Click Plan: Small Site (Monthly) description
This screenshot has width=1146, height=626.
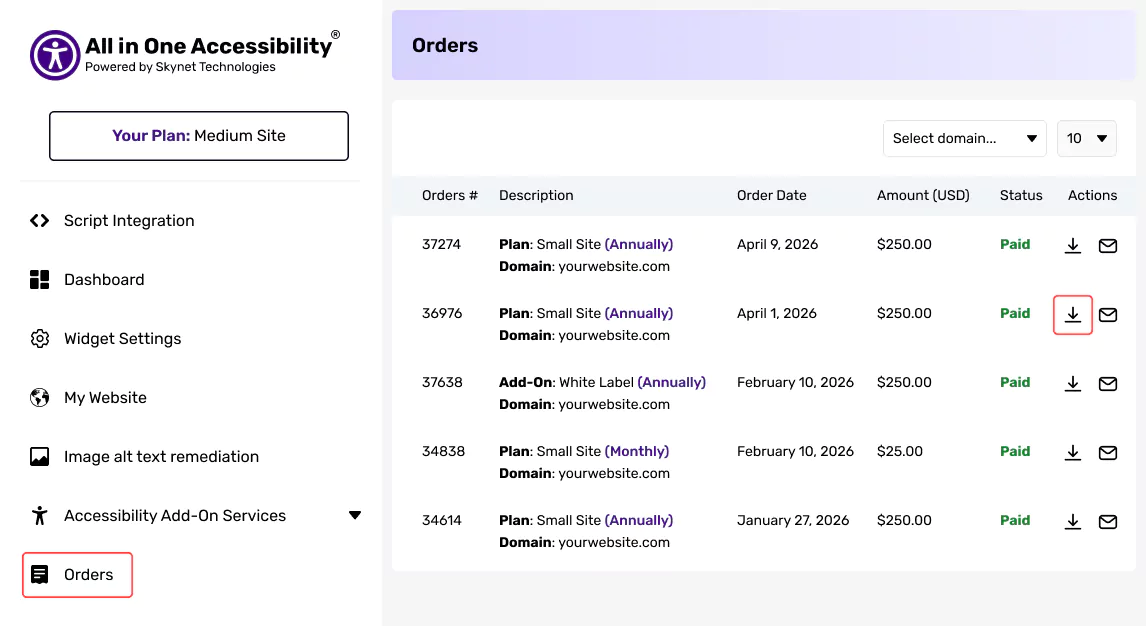pos(584,451)
